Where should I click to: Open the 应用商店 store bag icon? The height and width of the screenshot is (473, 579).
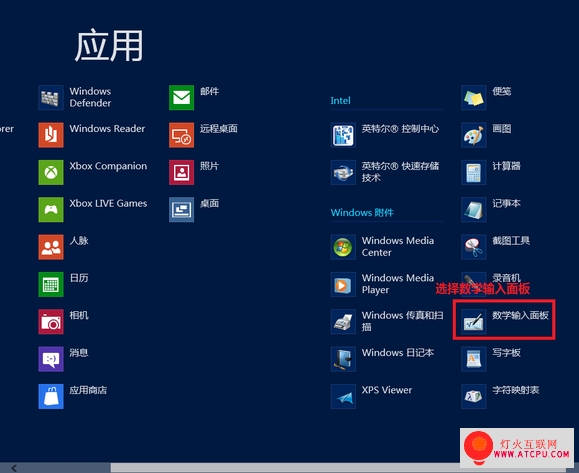point(51,396)
